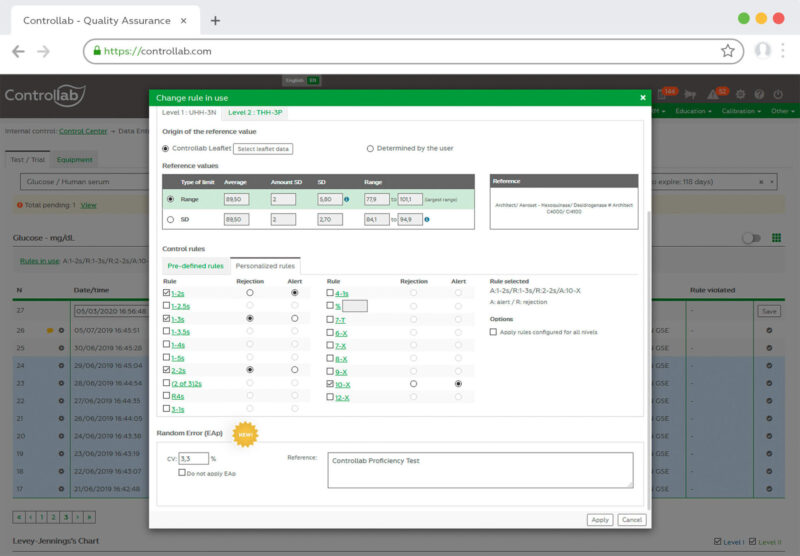Uncheck the 2-2s rule checkbox
The image size is (800, 556).
coord(166,370)
